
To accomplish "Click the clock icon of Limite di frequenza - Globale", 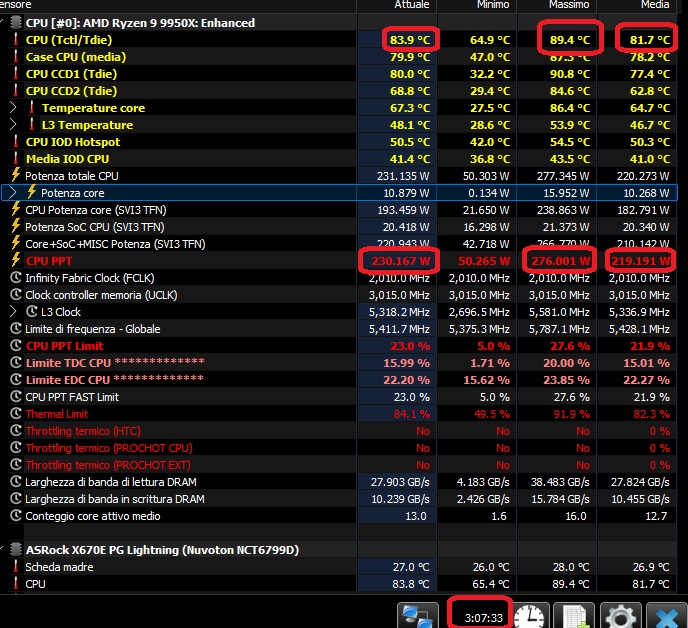I will 16,329.
